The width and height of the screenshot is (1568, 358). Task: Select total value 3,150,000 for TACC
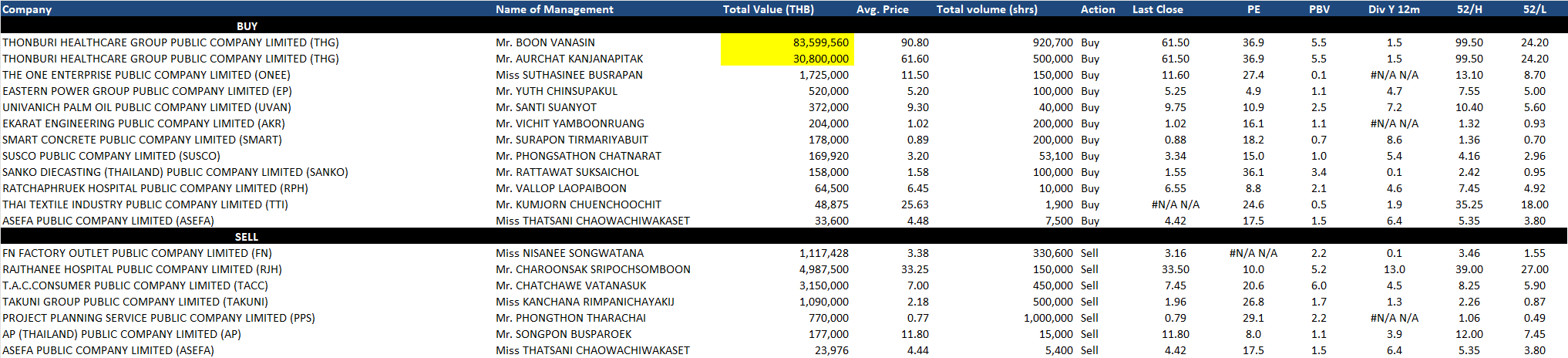(x=824, y=285)
